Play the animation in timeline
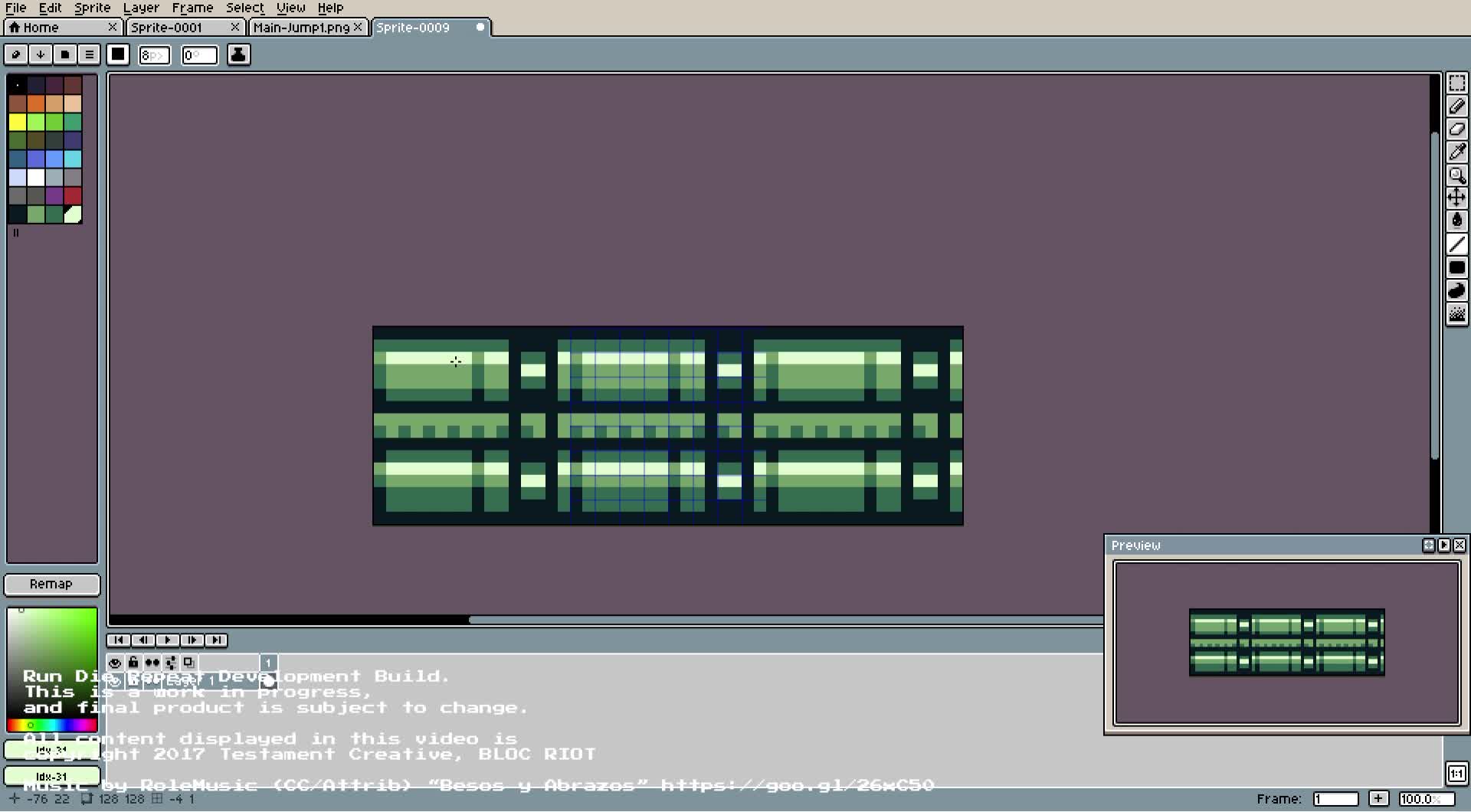 [167, 640]
